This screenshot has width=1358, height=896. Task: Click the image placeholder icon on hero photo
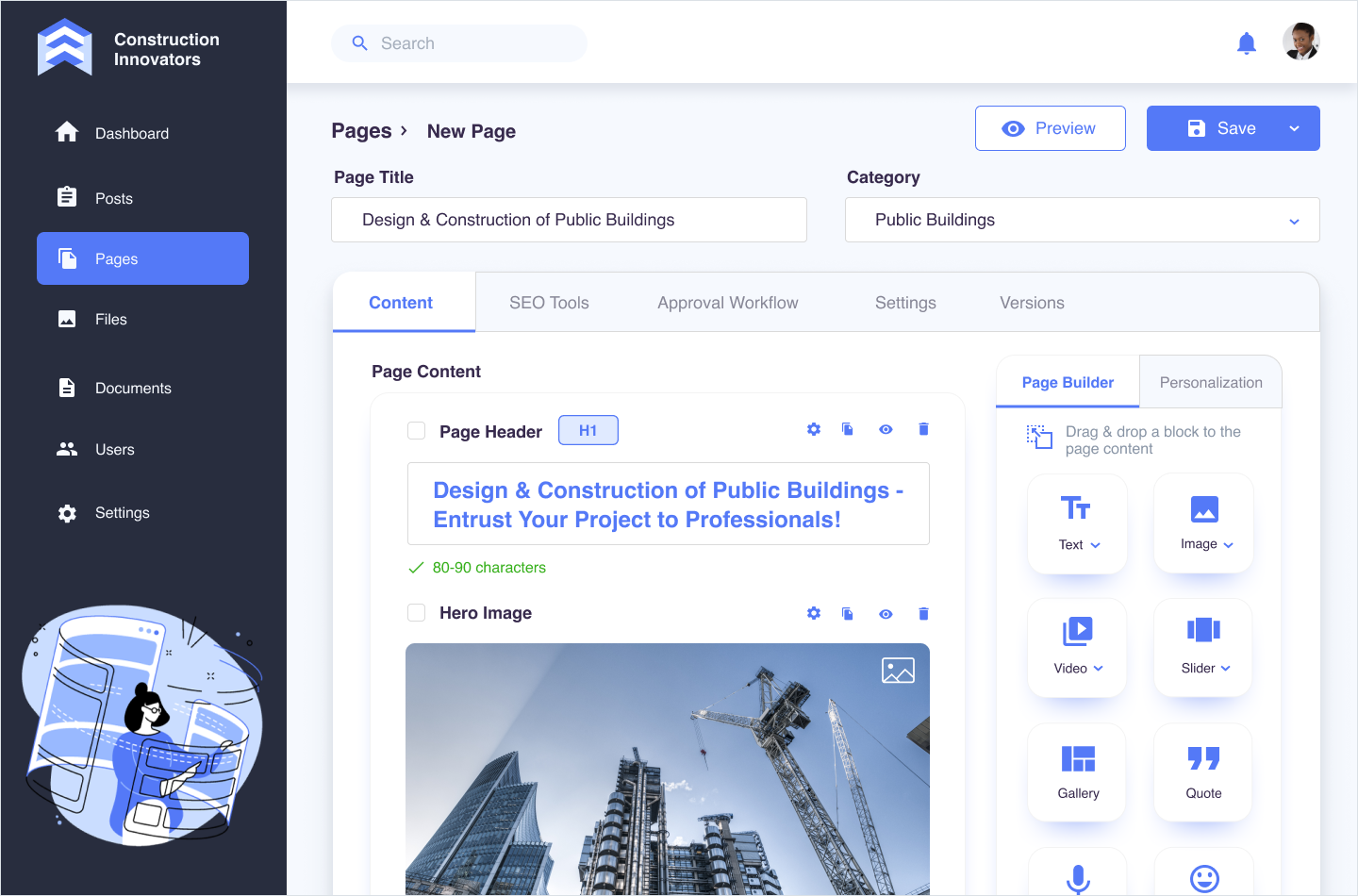click(898, 671)
